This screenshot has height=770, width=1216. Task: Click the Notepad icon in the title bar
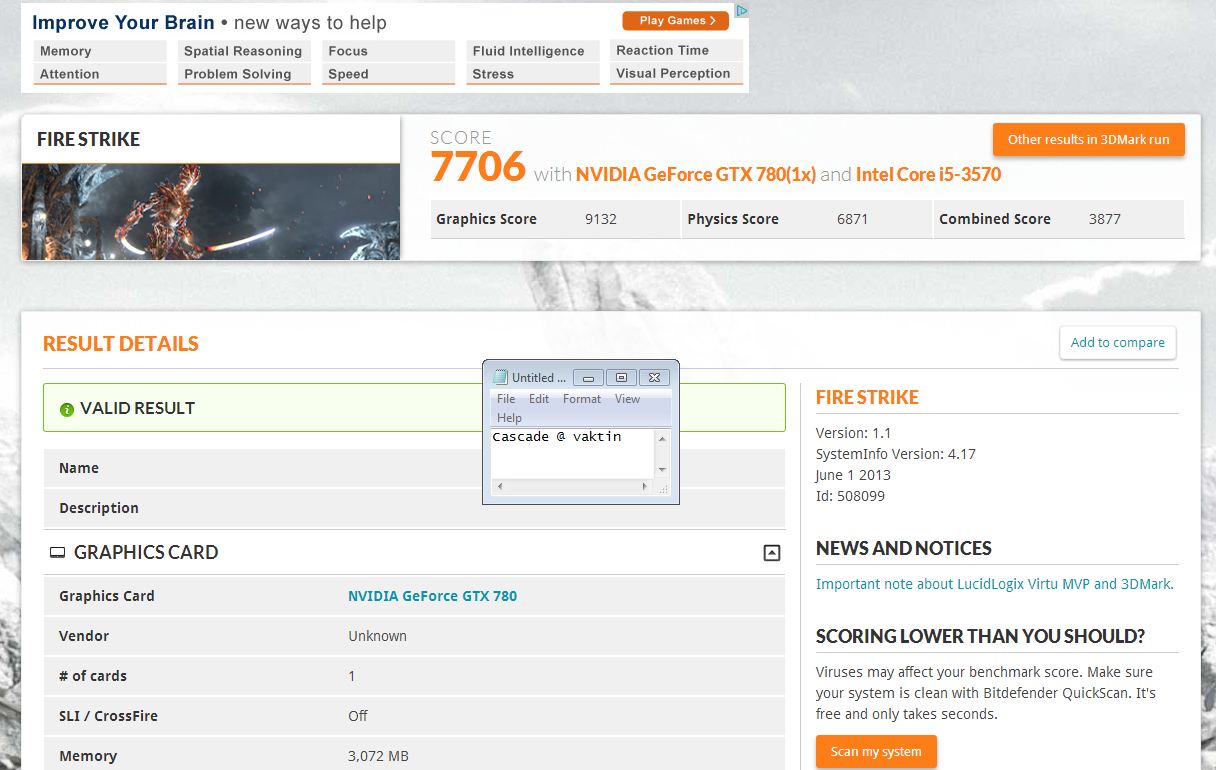(x=500, y=377)
